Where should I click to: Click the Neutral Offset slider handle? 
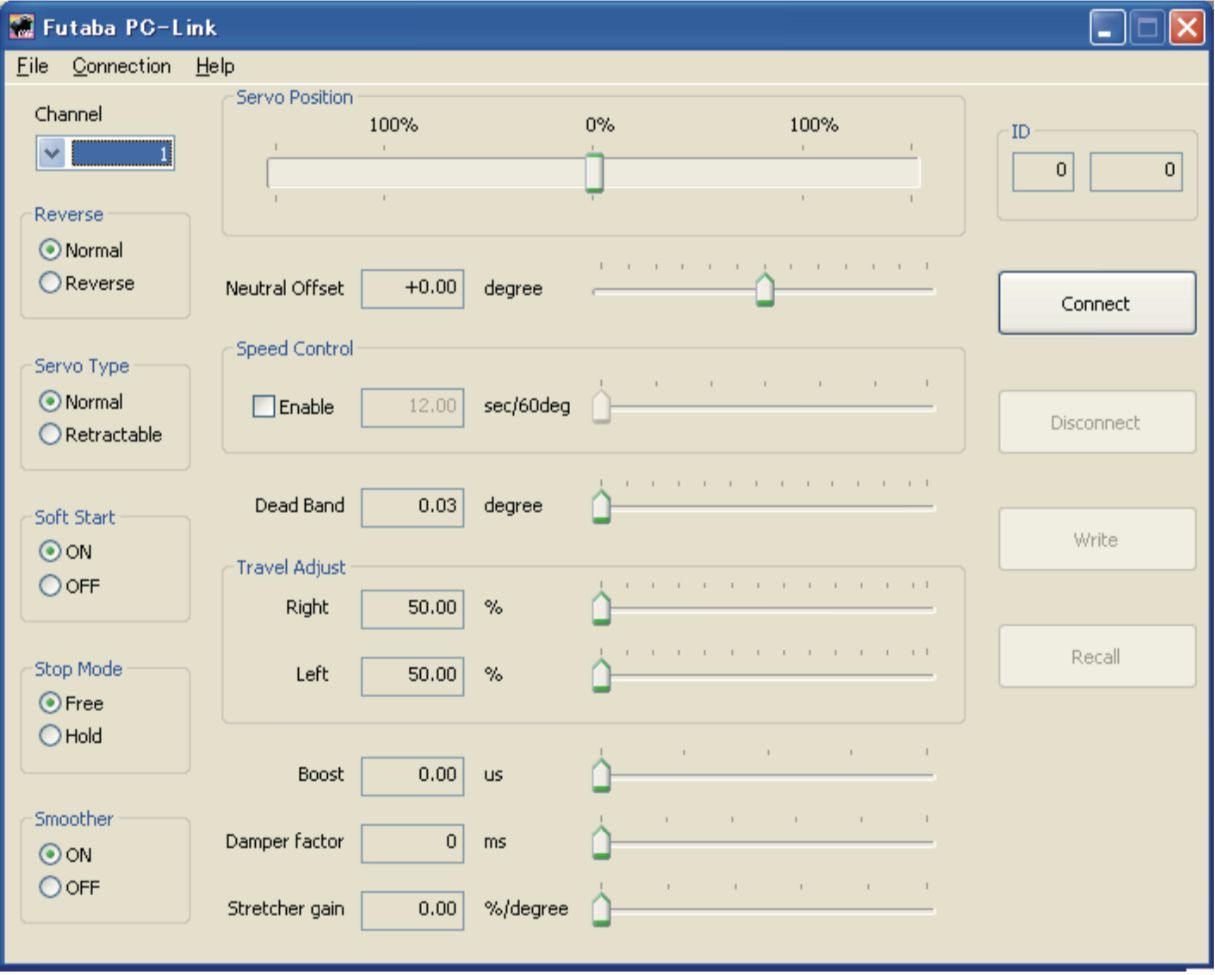coord(765,290)
